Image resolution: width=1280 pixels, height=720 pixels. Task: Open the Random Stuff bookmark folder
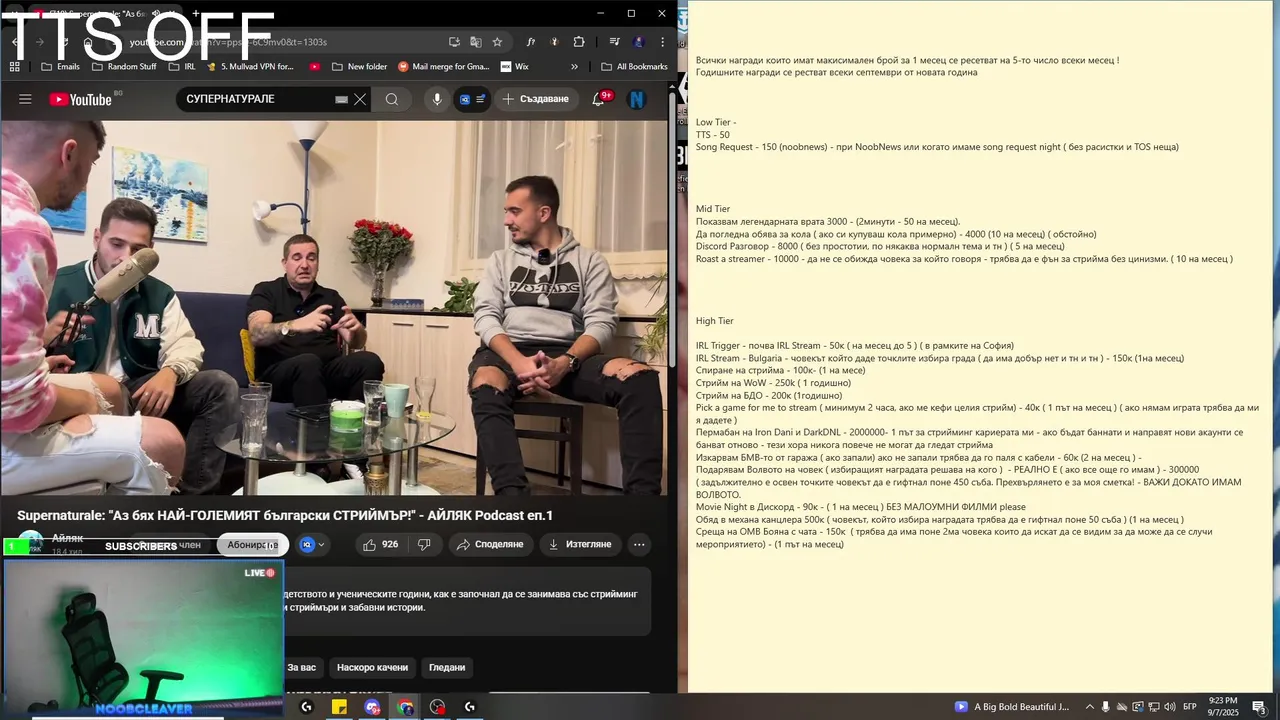[x=124, y=67]
